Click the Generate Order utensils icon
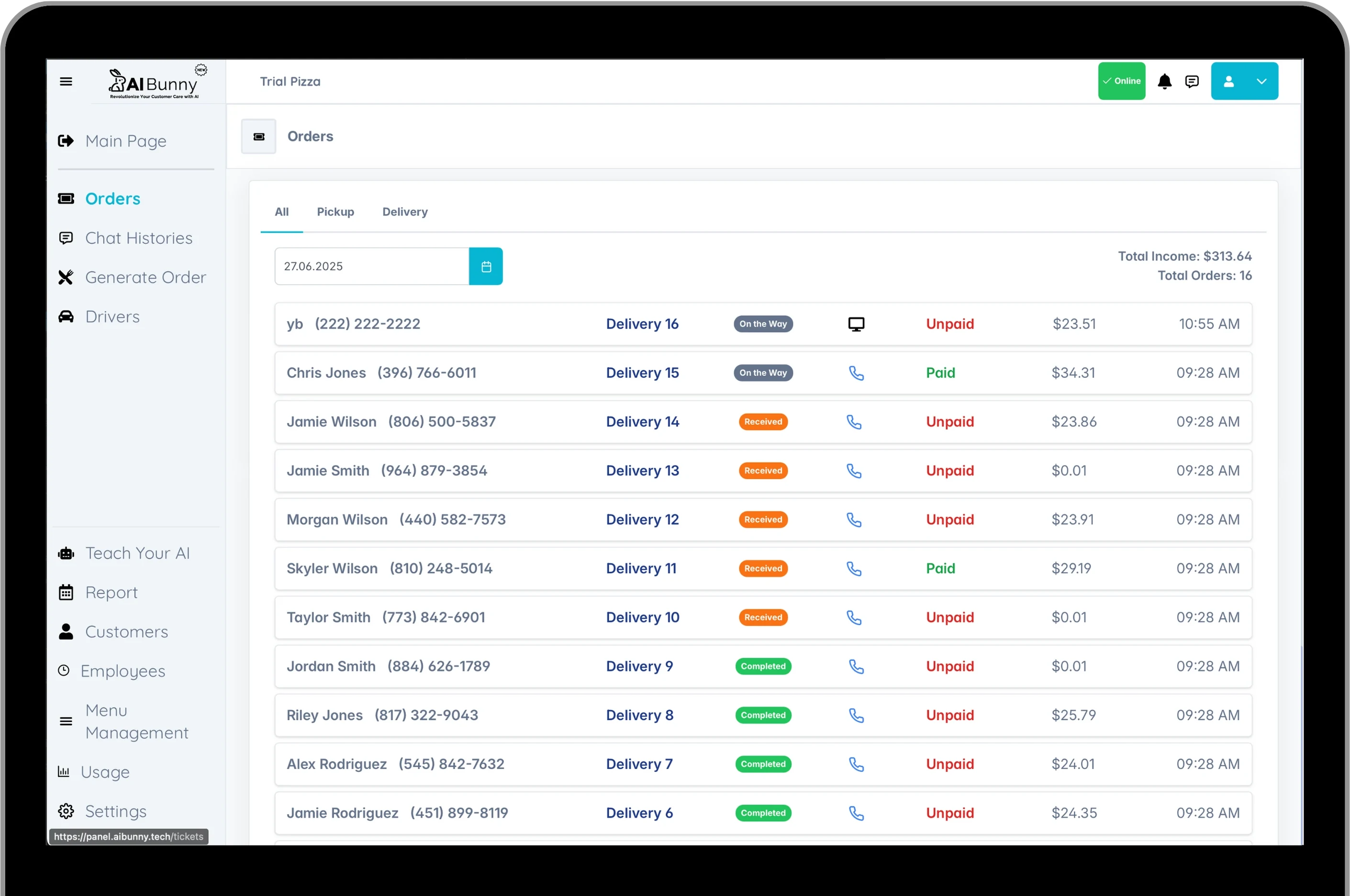The image size is (1350, 896). [66, 278]
